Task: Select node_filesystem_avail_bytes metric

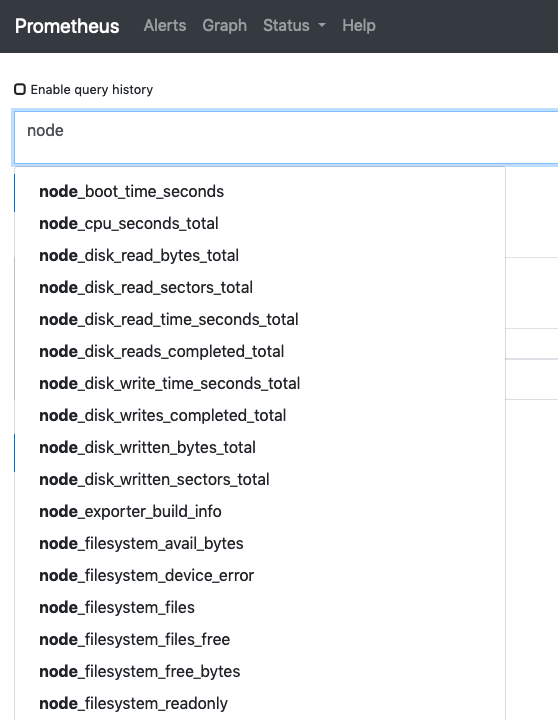Action: 260,543
